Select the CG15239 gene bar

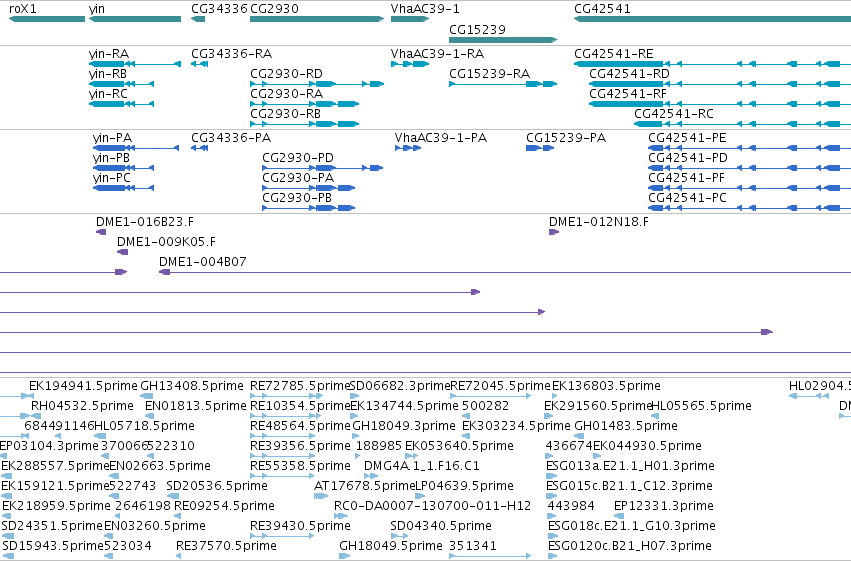(503, 40)
